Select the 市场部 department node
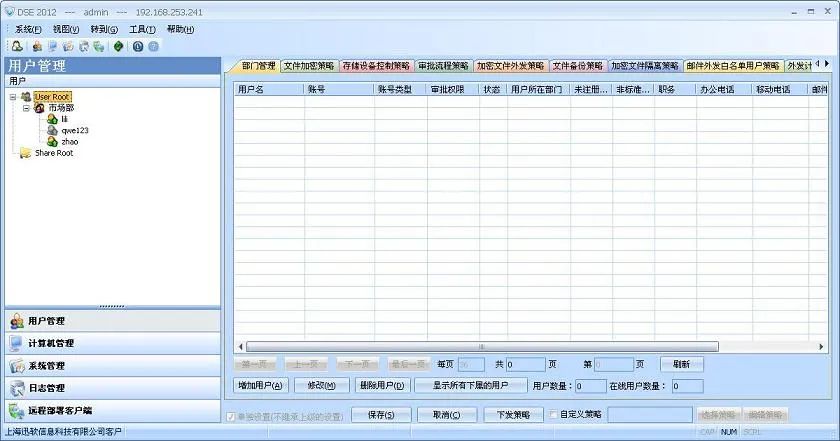This screenshot has width=840, height=441. (x=61, y=108)
